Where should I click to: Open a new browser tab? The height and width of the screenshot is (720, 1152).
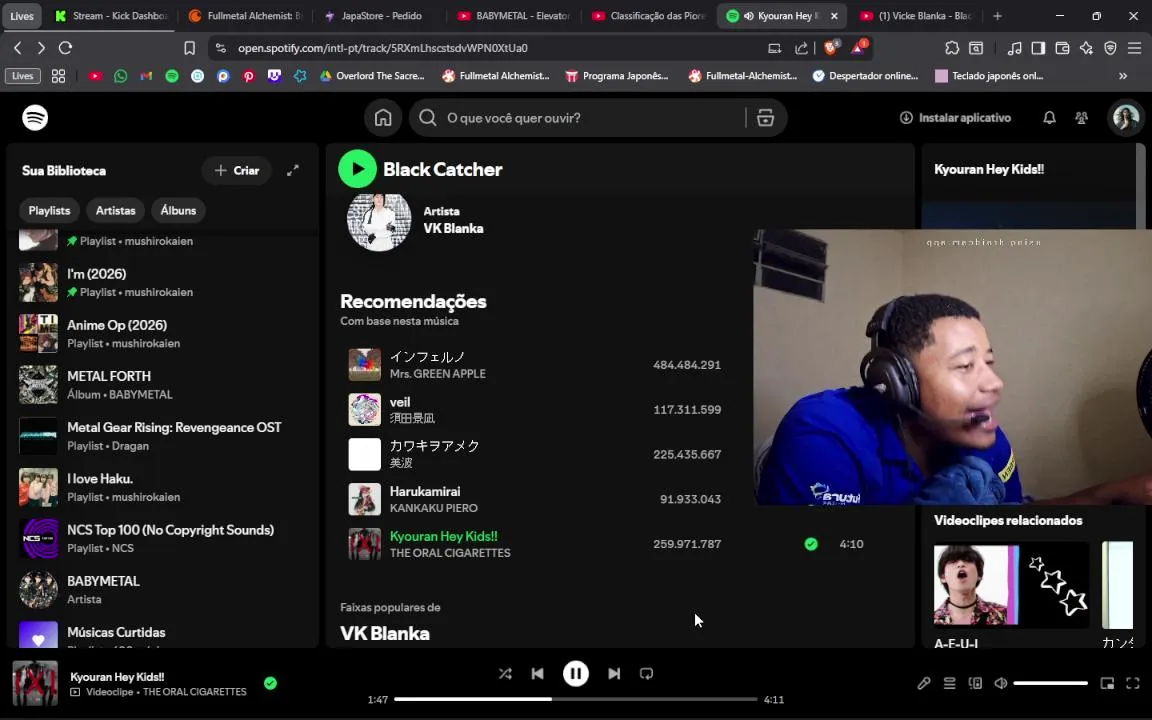pos(997,15)
